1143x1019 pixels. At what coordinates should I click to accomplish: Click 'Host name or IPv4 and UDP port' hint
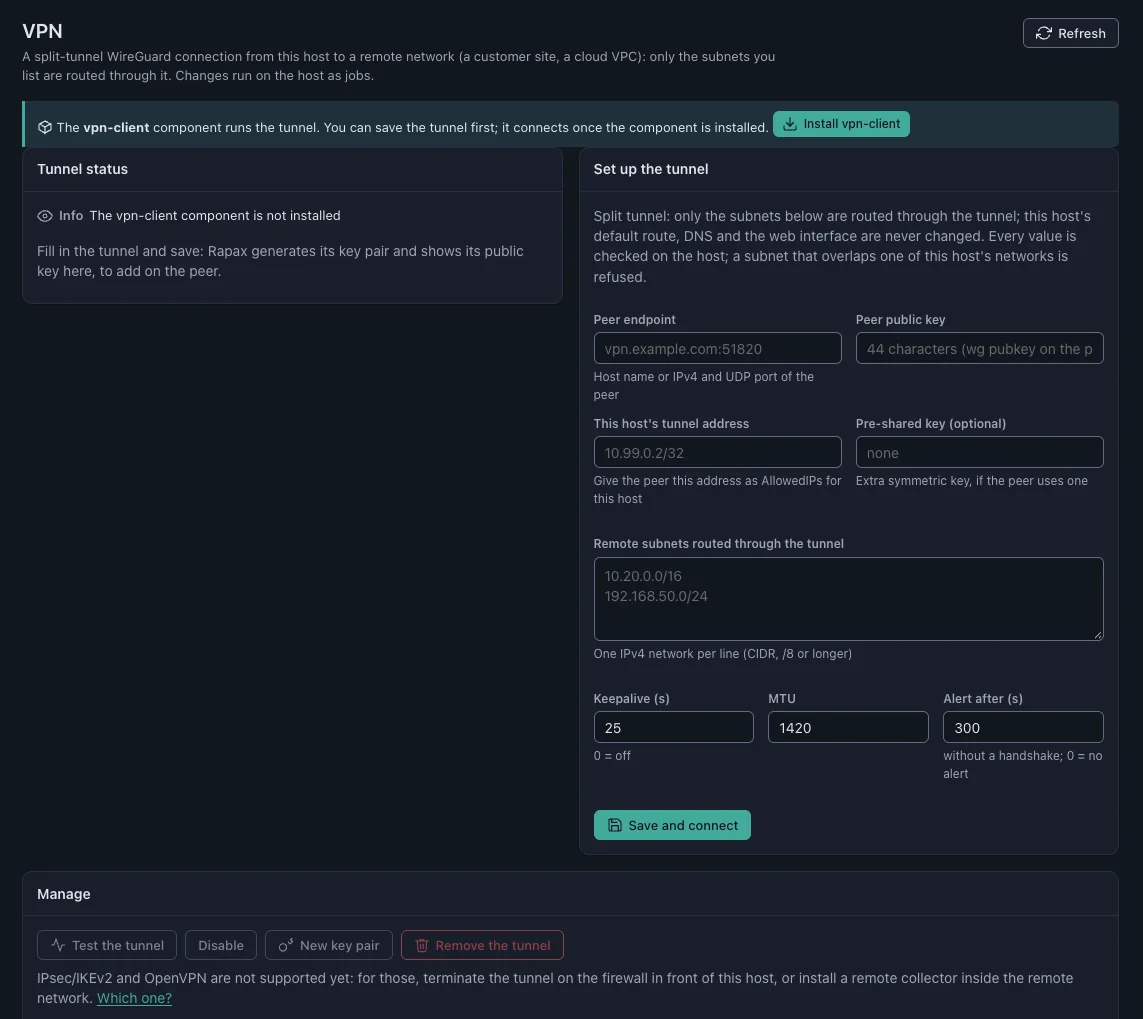(703, 386)
